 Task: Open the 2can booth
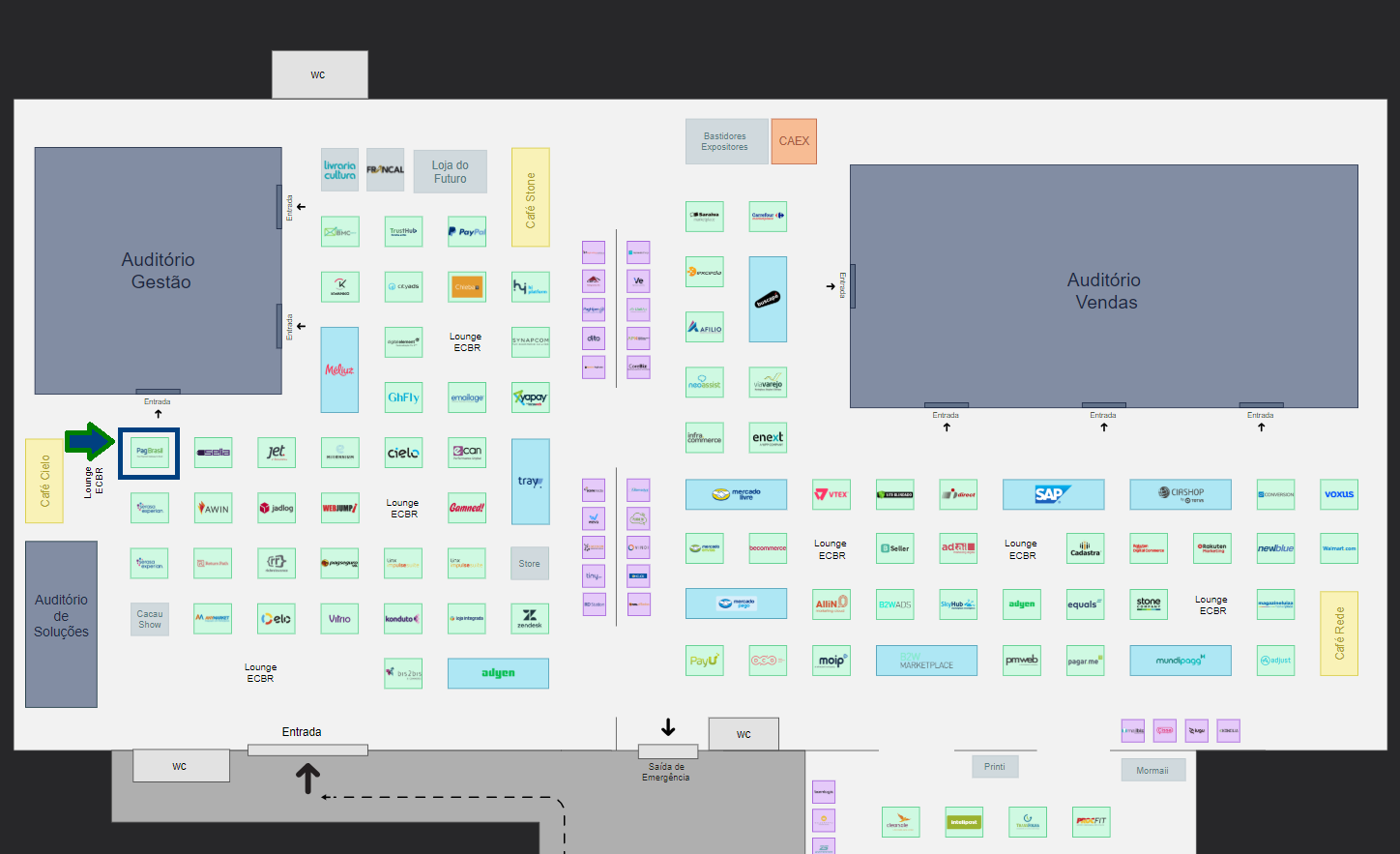(x=467, y=452)
